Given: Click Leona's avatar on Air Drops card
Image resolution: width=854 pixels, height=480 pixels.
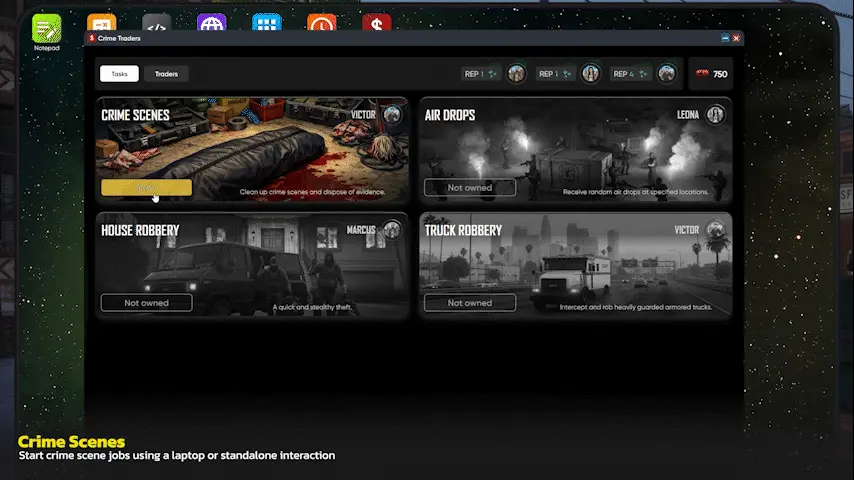Looking at the screenshot, I should tap(715, 115).
